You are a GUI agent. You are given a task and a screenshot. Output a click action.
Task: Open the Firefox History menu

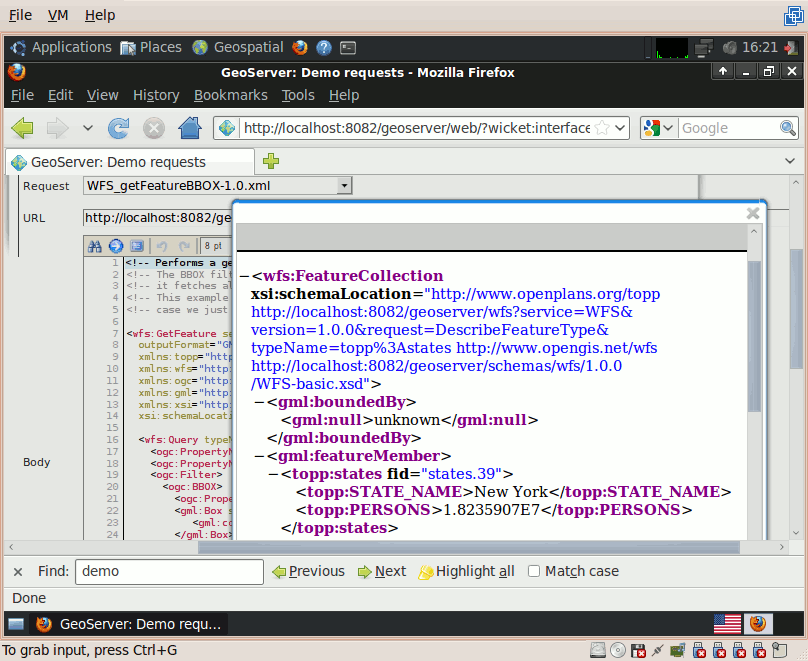156,95
